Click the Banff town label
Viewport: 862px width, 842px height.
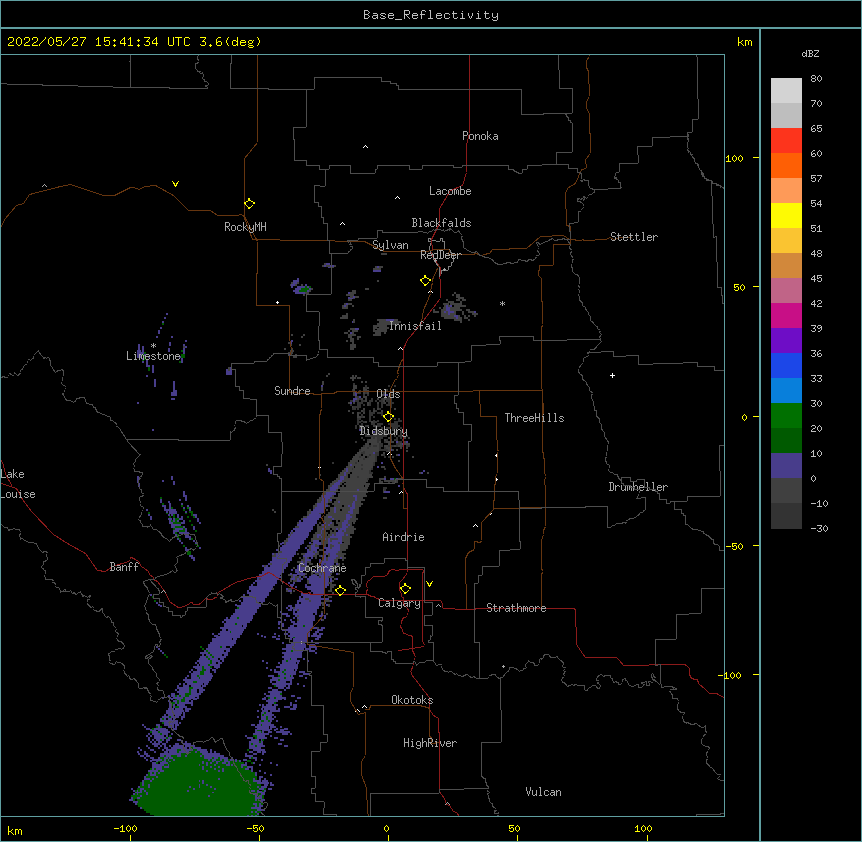(x=124, y=567)
